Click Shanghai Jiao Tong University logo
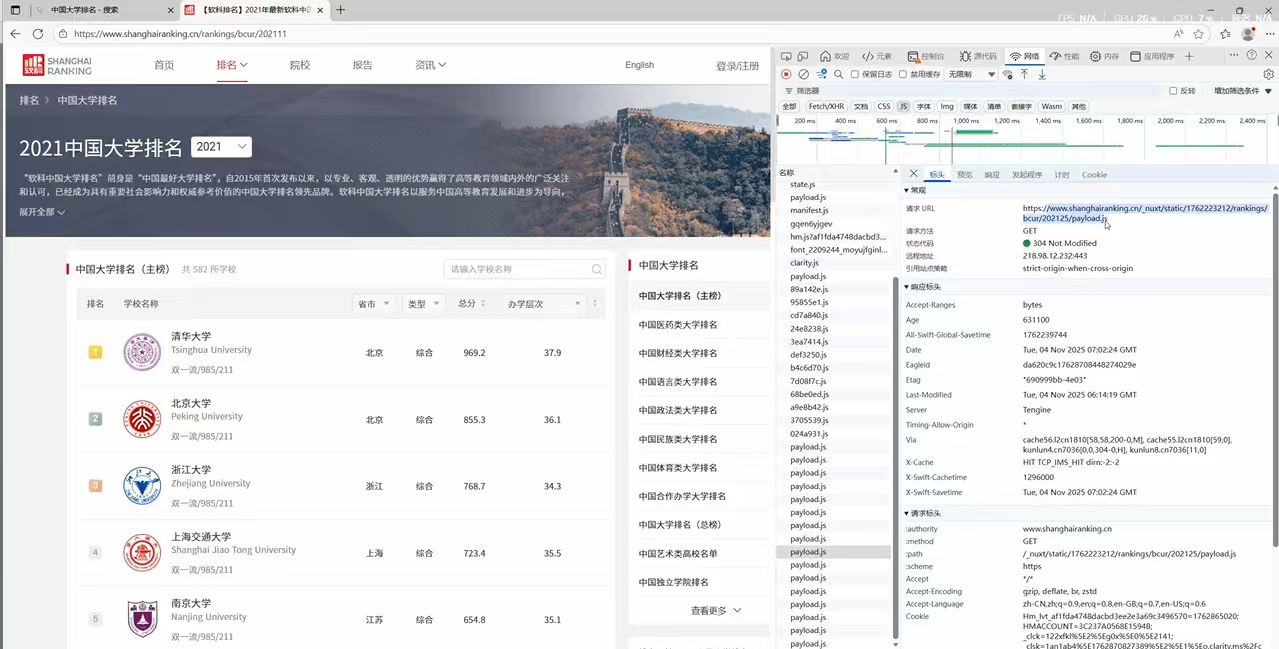This screenshot has height=649, width=1279. (141, 553)
